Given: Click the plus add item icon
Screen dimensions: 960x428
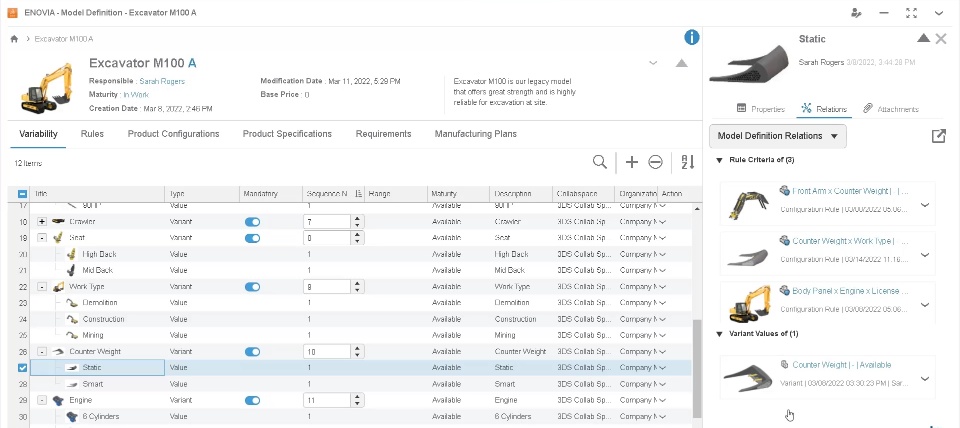Looking at the screenshot, I should pyautogui.click(x=631, y=162).
